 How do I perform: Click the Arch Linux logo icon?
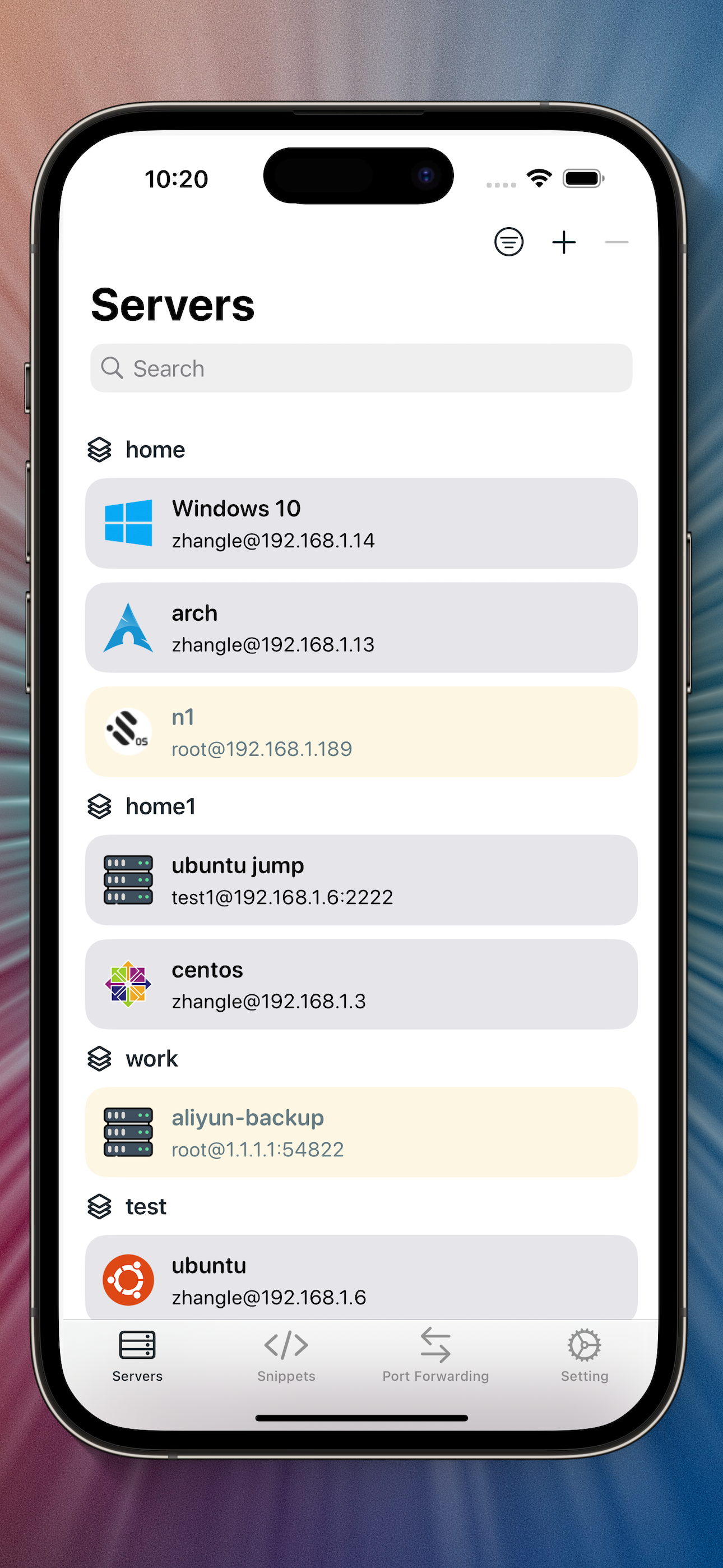pos(128,628)
